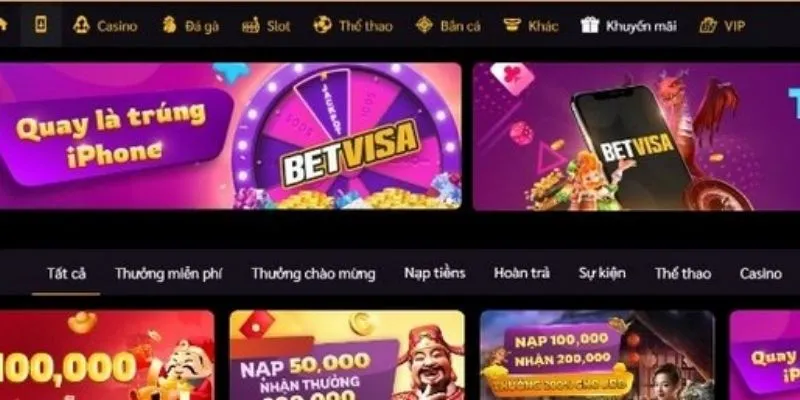Switch to Thưởng chào mừng tab
Screen dimensions: 800x400
(313, 274)
